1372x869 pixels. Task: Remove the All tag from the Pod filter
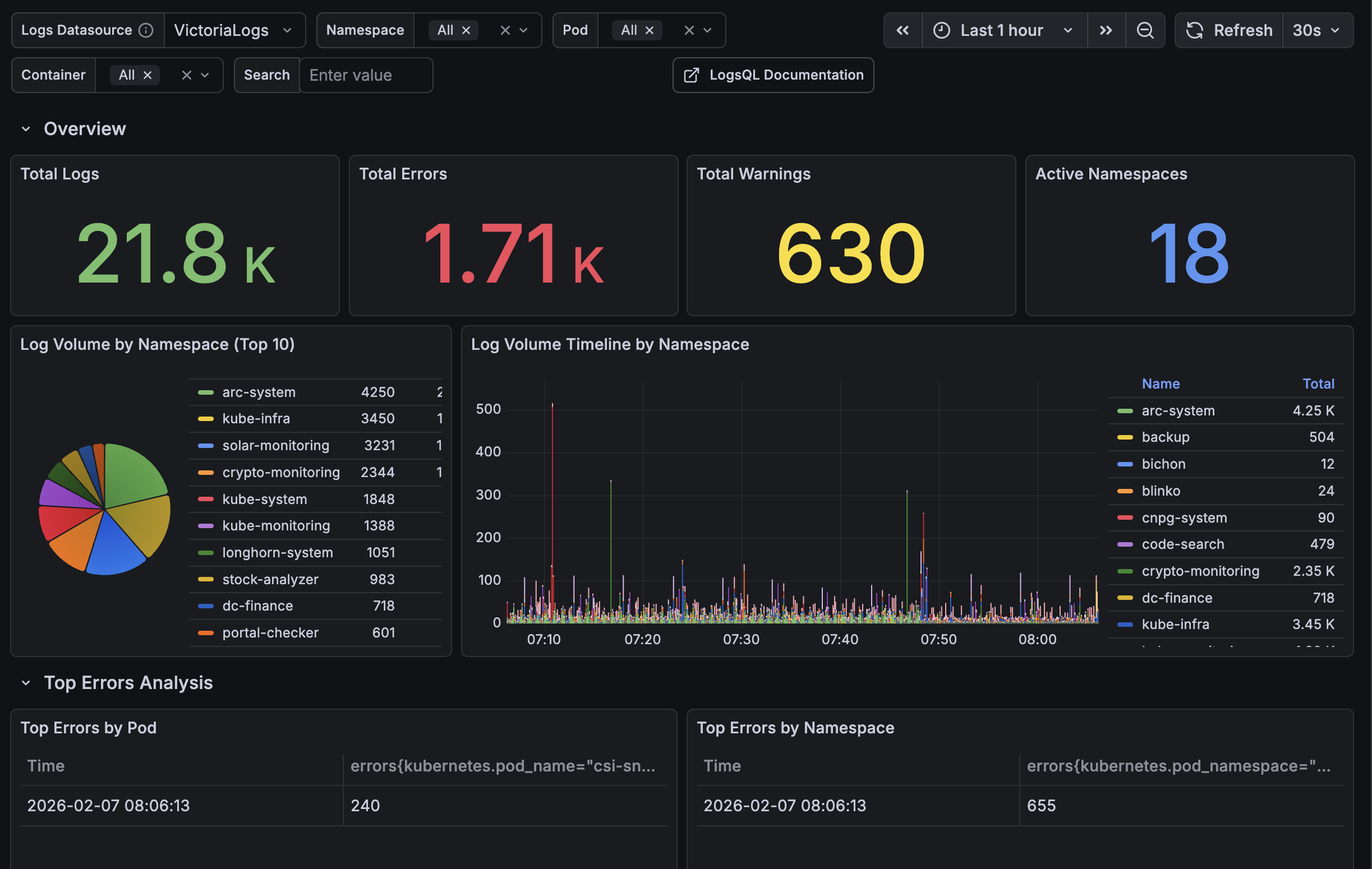click(650, 30)
